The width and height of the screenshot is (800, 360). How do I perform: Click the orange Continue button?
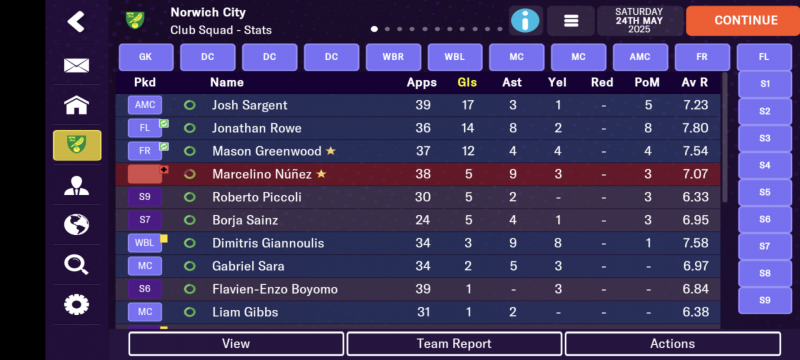[x=745, y=21]
